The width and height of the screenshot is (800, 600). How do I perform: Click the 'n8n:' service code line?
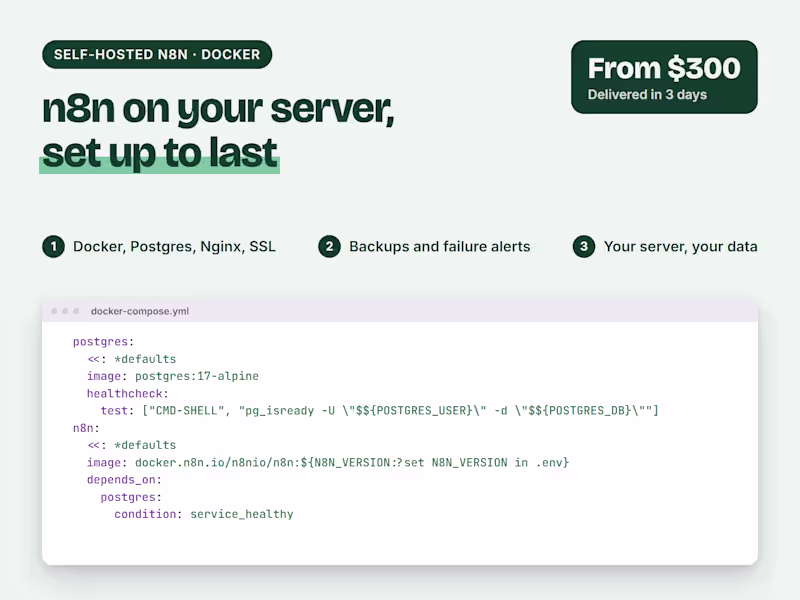[86, 428]
